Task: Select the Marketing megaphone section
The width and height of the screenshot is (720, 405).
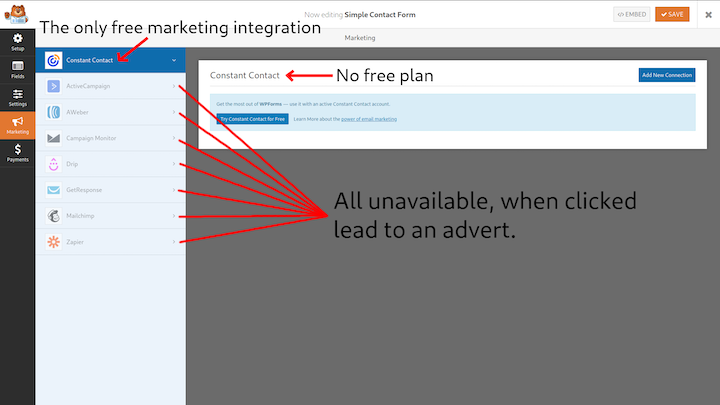Action: tap(17, 125)
